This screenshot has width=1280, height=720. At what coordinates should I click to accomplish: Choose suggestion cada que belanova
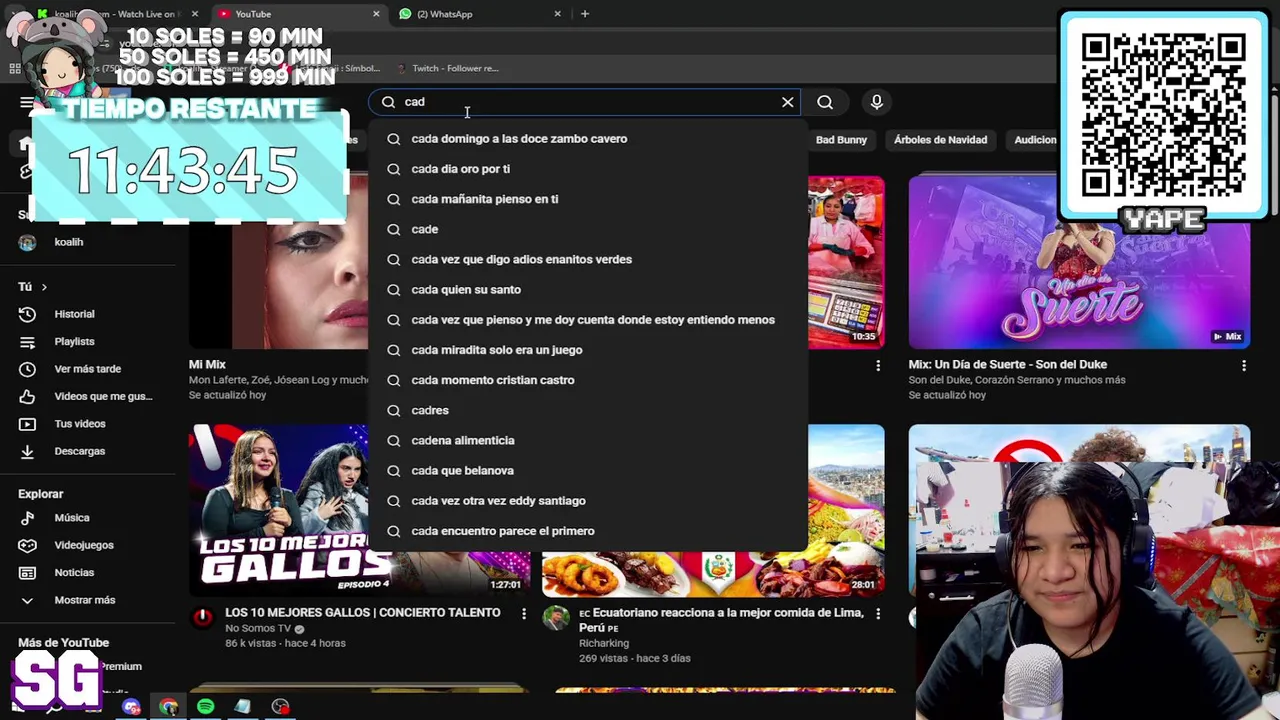[x=588, y=471]
